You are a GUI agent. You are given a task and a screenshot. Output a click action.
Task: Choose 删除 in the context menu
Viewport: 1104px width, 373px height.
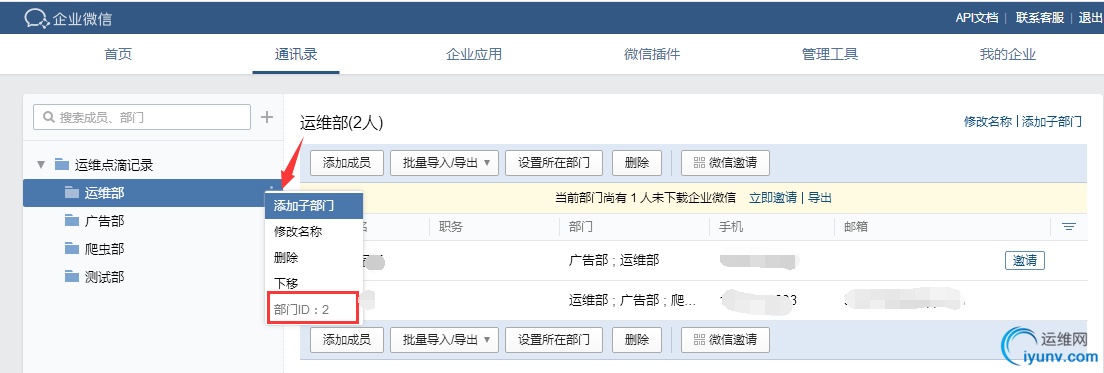(314, 257)
